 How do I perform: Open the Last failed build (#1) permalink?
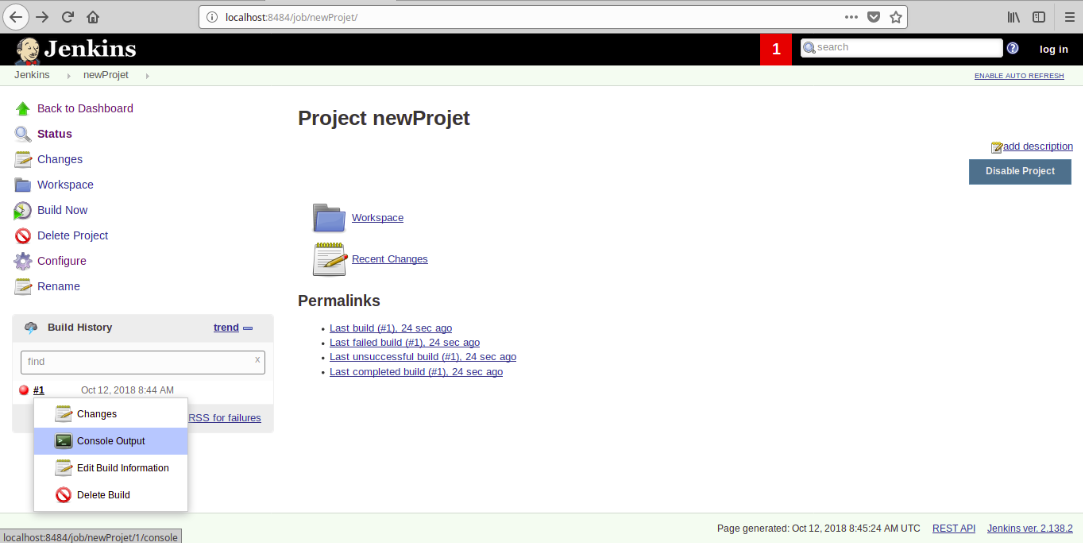(404, 343)
